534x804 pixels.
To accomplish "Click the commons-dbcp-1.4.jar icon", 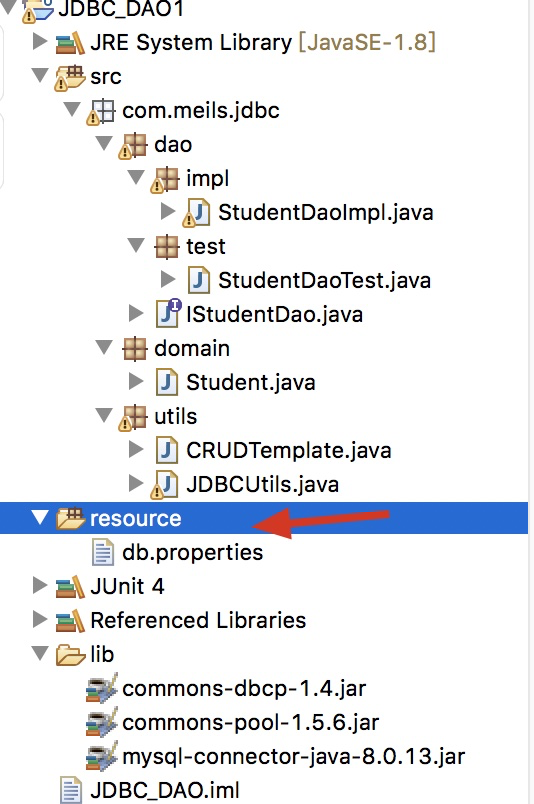I will (102, 688).
